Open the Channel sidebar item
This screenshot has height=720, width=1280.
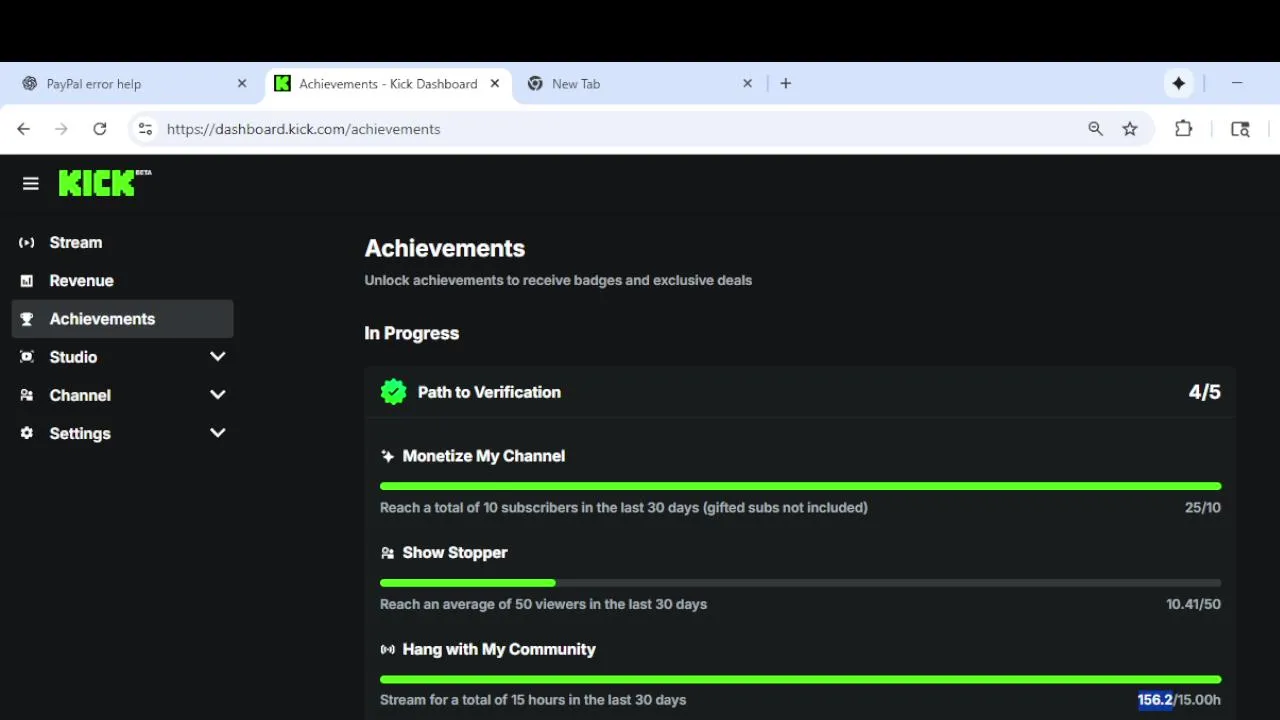click(122, 395)
